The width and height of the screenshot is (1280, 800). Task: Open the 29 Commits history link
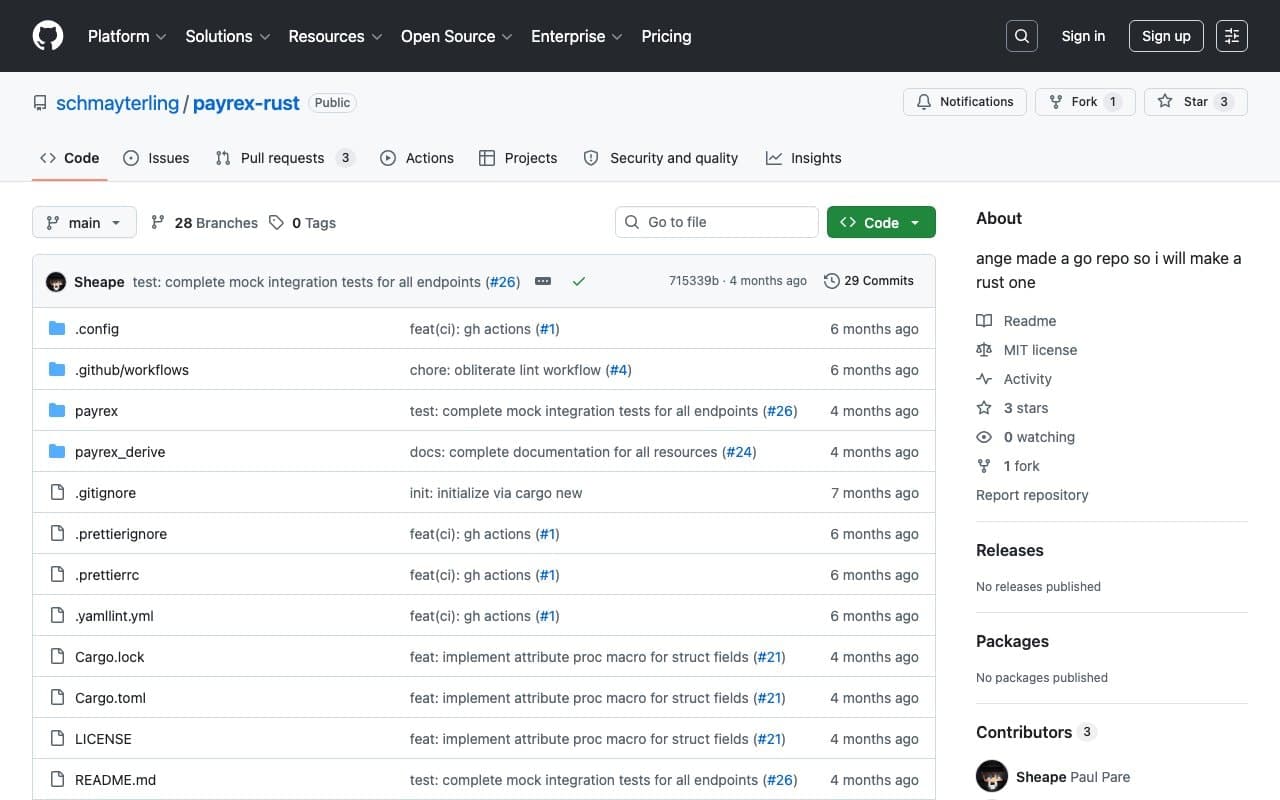[869, 281]
